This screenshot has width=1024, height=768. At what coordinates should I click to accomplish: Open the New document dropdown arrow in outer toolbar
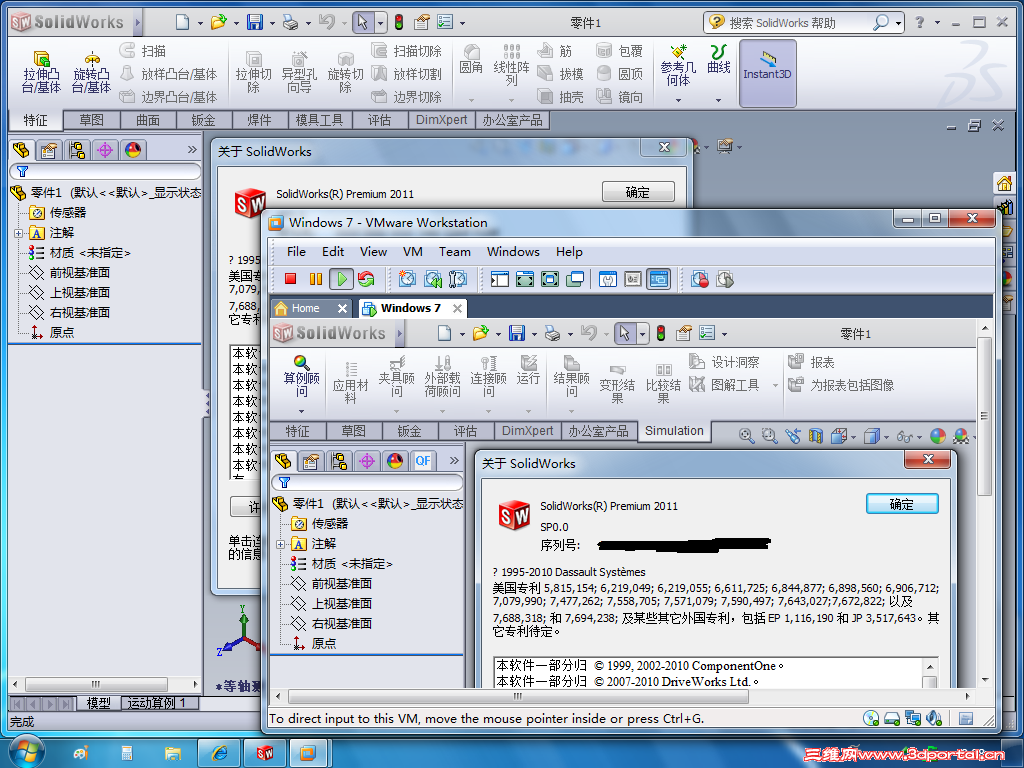200,24
